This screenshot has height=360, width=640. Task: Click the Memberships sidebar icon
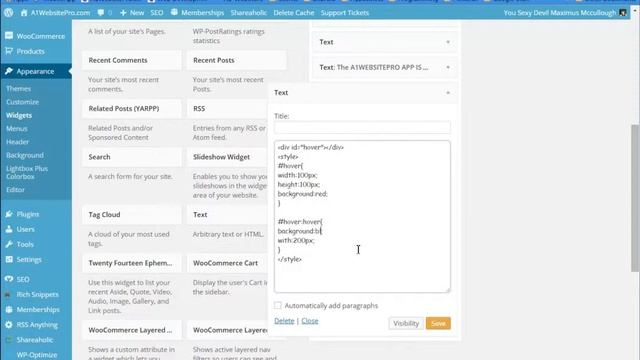coord(9,309)
